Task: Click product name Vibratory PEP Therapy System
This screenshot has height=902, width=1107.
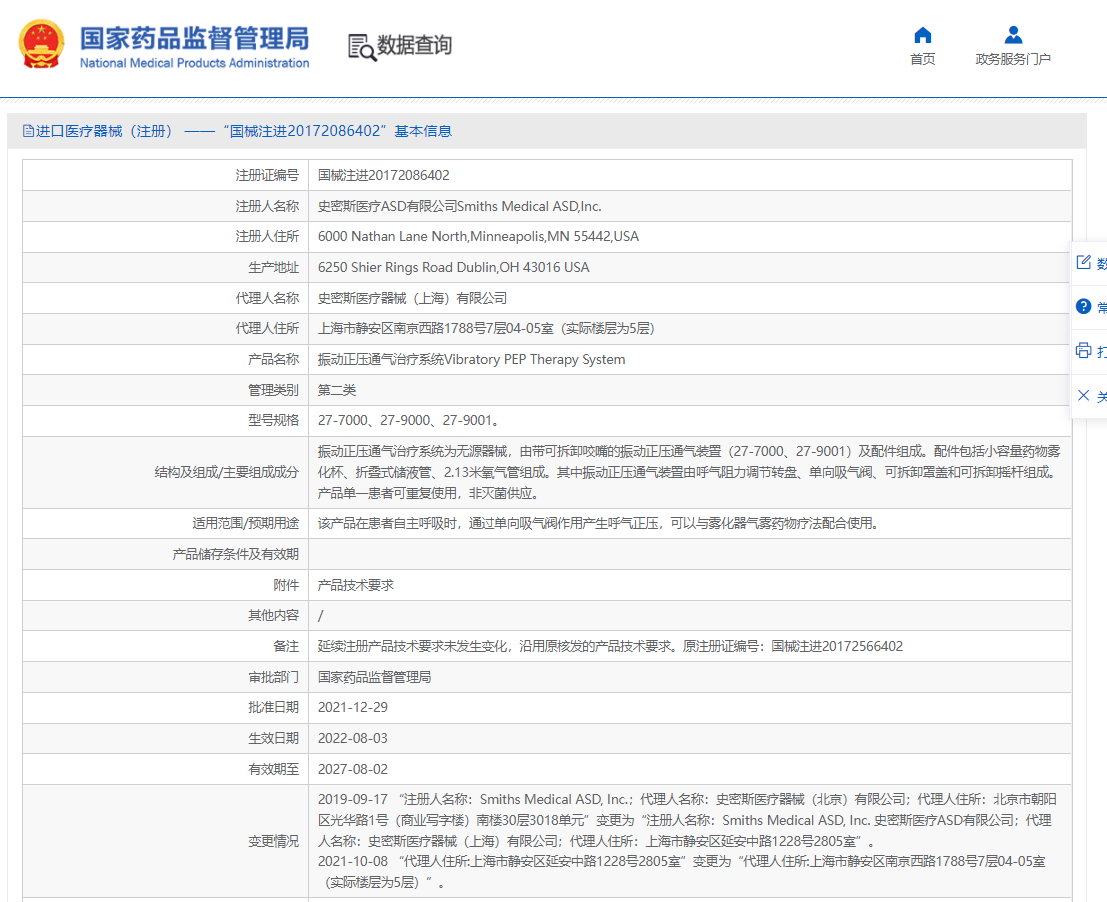Action: [472, 359]
